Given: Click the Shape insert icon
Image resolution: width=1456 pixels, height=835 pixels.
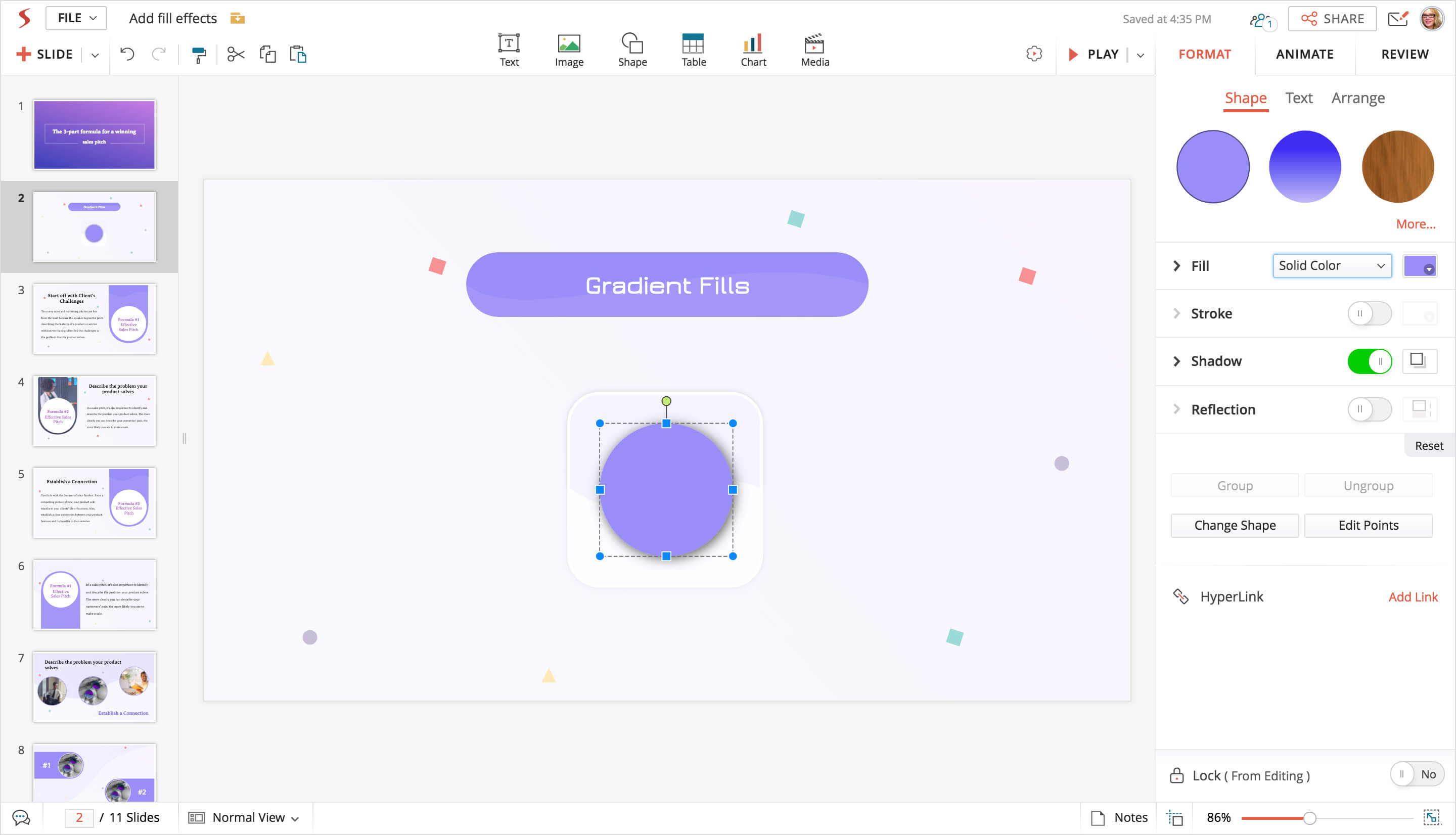Looking at the screenshot, I should (632, 50).
